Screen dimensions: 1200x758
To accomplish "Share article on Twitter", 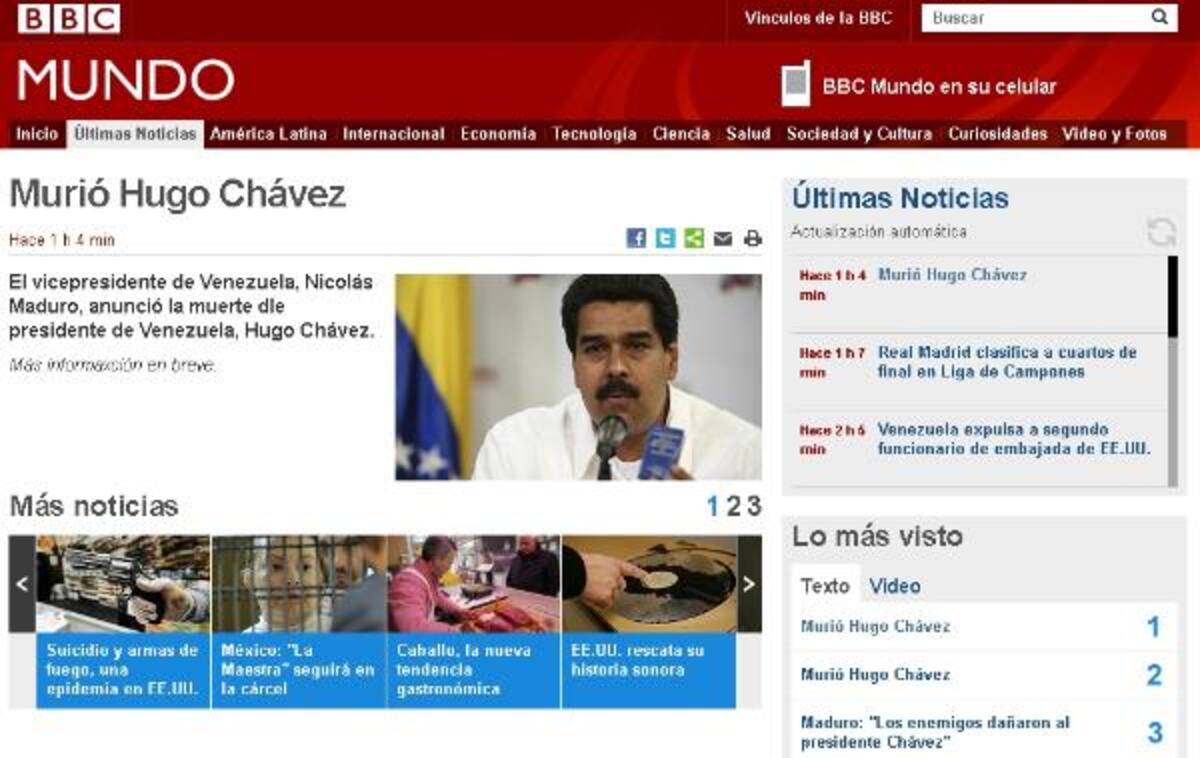I will 665,238.
